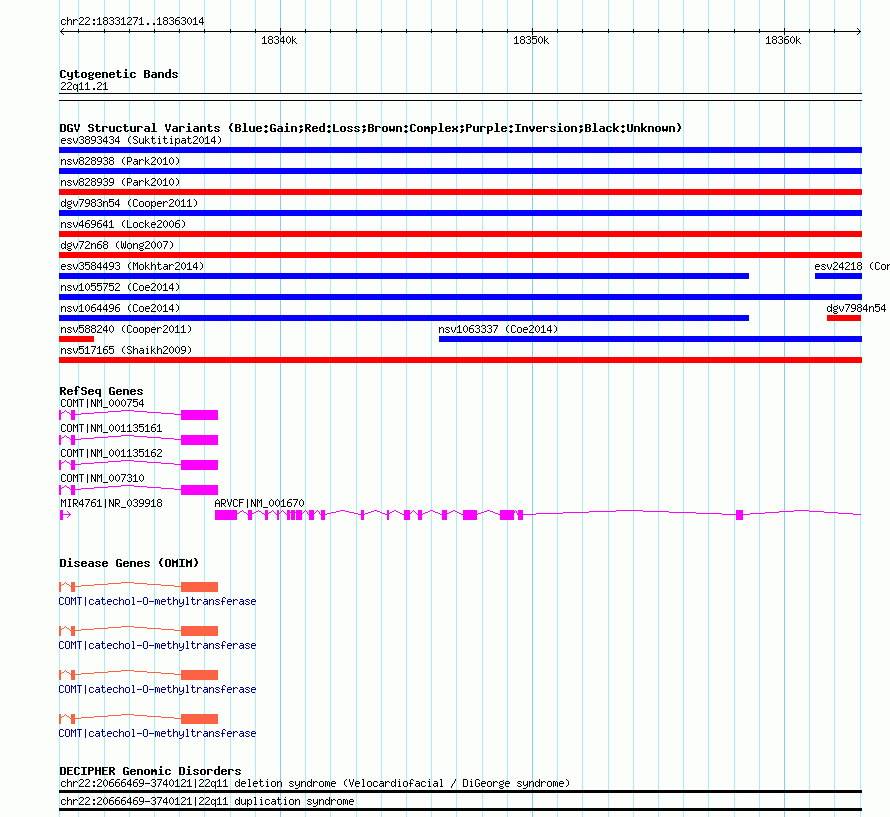Select the blue esv3893434 gain bar
This screenshot has width=890, height=817.
(460, 150)
